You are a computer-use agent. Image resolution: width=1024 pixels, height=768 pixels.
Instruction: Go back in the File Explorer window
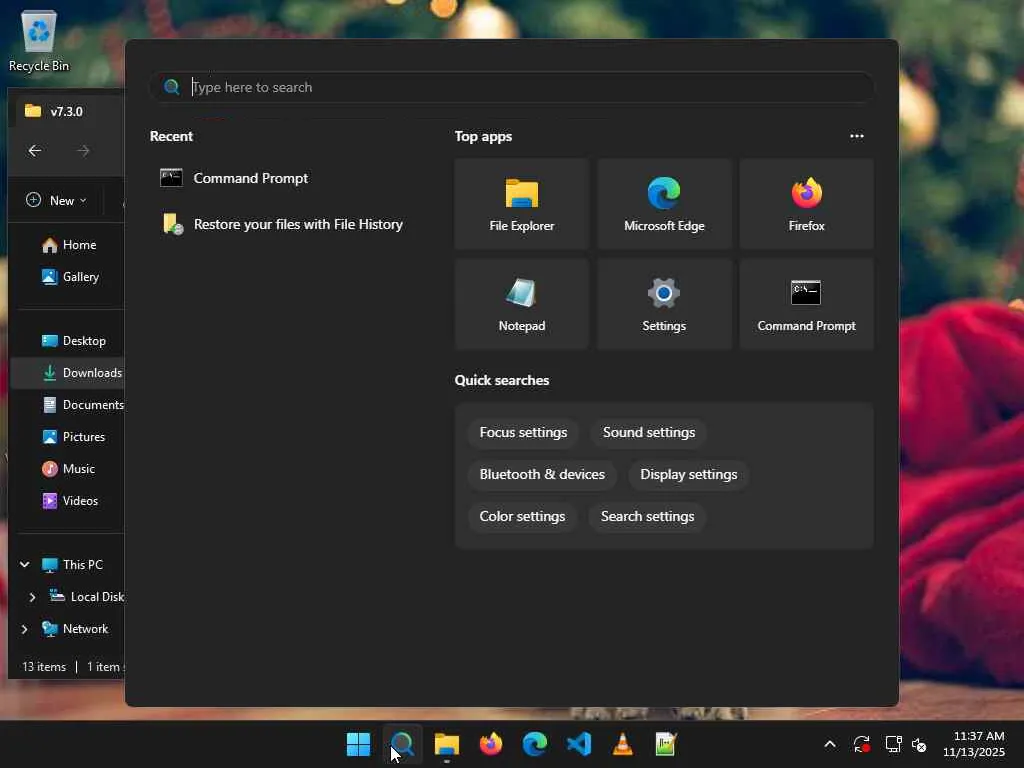pos(35,151)
